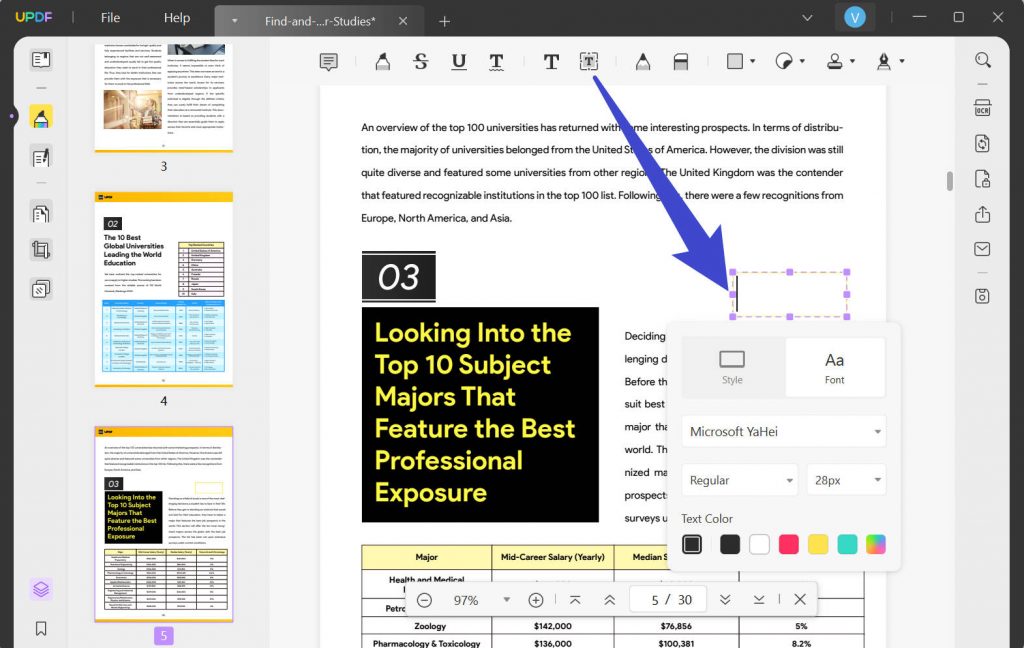This screenshot has width=1024, height=648.
Task: Select the Sticky Note comment tool
Action: pos(327,61)
